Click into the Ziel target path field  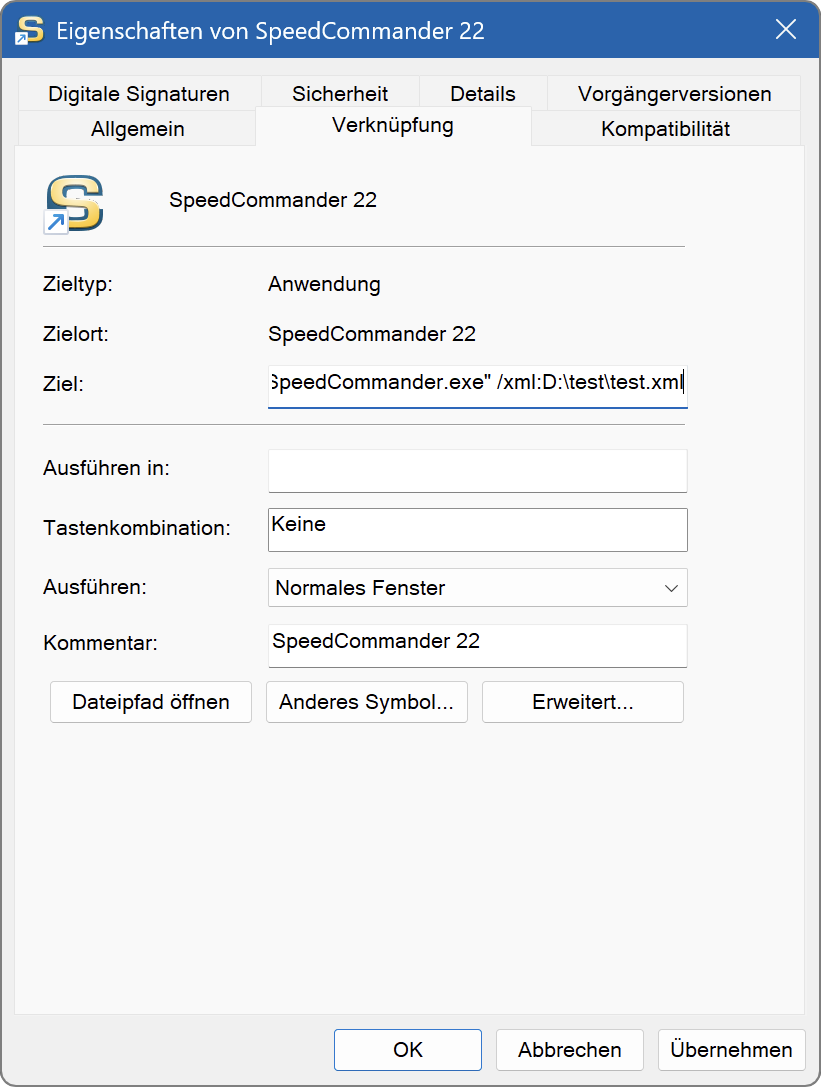[477, 384]
